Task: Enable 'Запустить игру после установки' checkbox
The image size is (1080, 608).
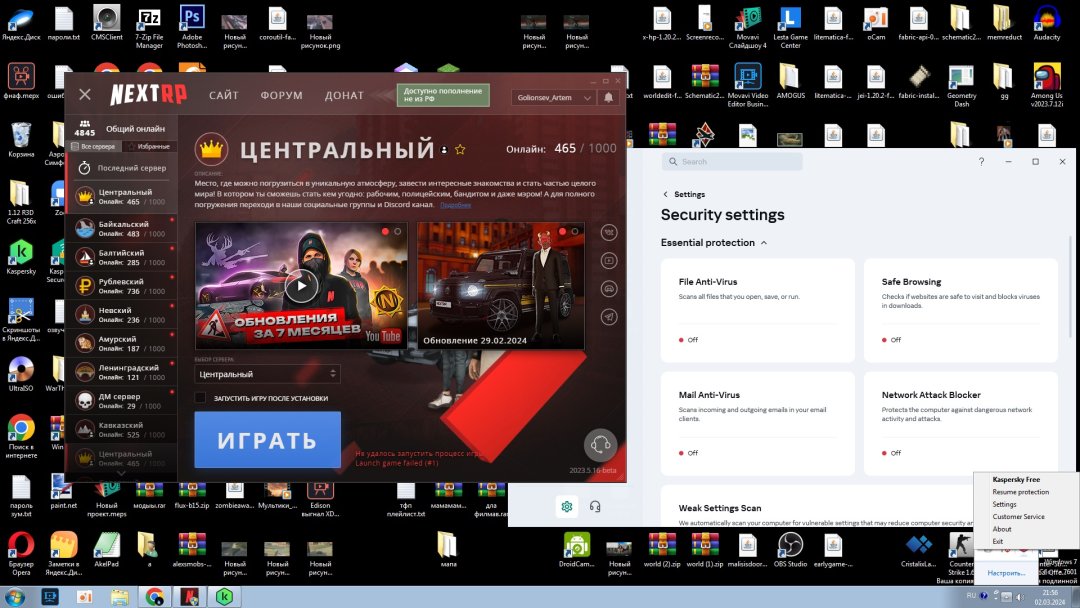Action: 200,398
